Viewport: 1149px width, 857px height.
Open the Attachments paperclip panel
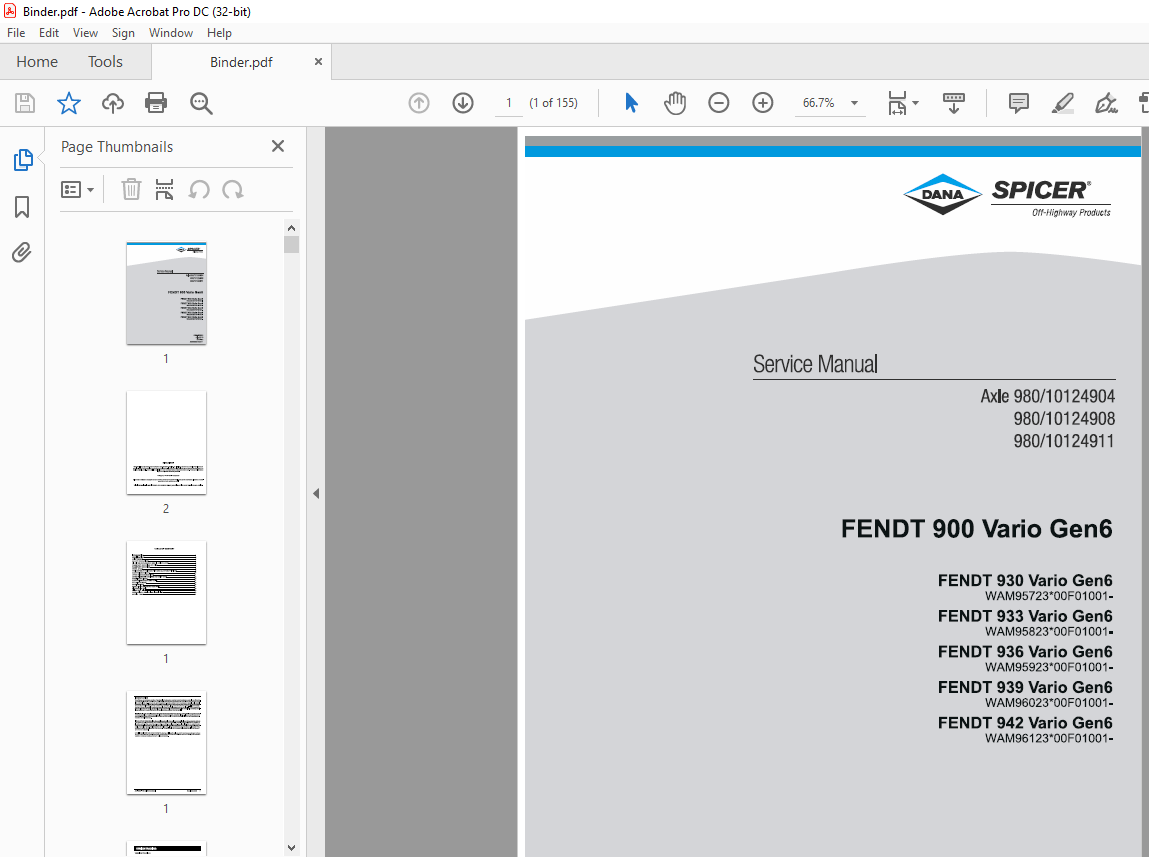tap(22, 253)
